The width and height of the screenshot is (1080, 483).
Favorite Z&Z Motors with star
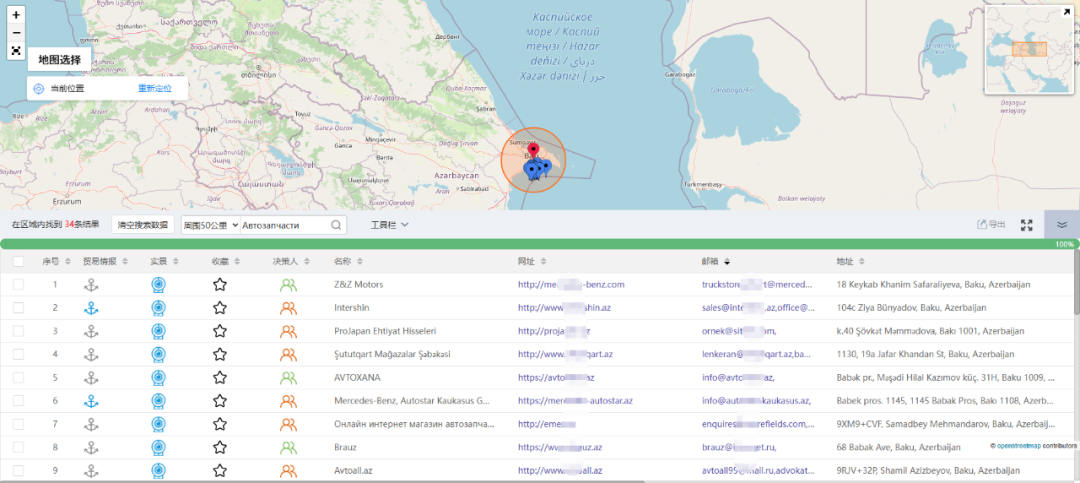tap(220, 285)
